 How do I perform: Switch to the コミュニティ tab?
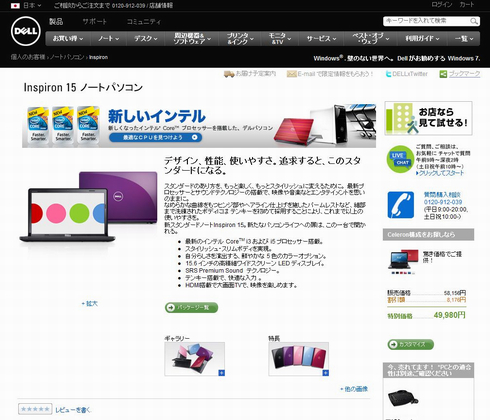tap(144, 22)
